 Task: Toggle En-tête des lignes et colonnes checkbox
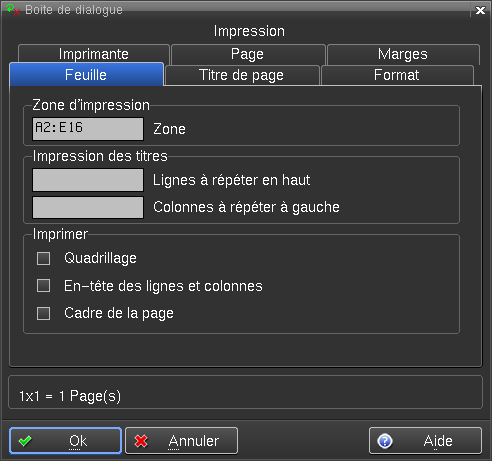[x=43, y=286]
